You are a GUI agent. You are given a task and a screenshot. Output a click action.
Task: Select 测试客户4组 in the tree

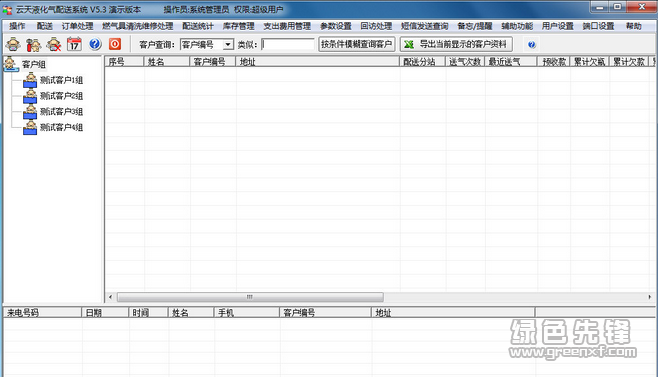(x=61, y=127)
